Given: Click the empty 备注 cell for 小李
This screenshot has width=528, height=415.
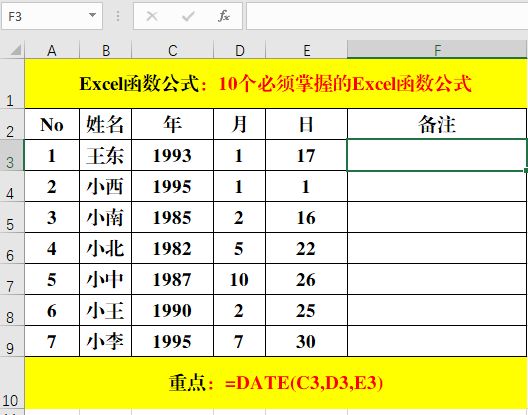Looking at the screenshot, I should point(437,341).
